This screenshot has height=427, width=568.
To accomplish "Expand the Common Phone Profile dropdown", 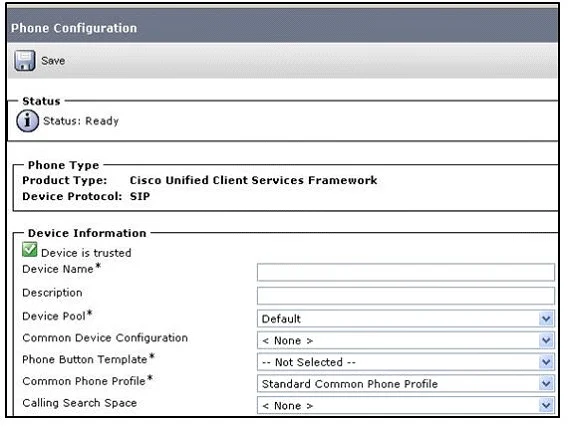I will click(x=546, y=384).
